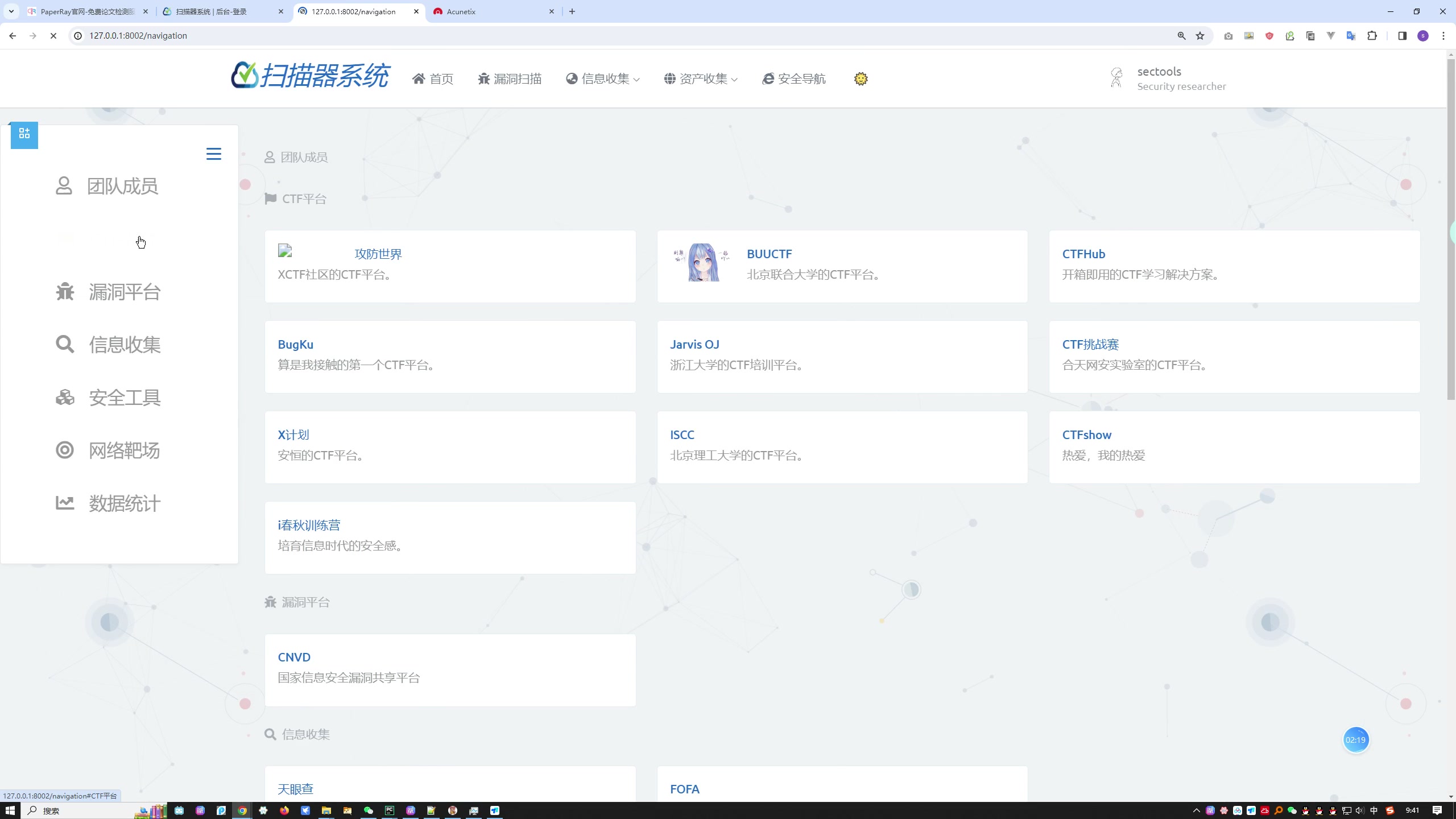This screenshot has height=819, width=1456.
Task: Collapse sidebar with the hamburger icon
Action: [214, 154]
